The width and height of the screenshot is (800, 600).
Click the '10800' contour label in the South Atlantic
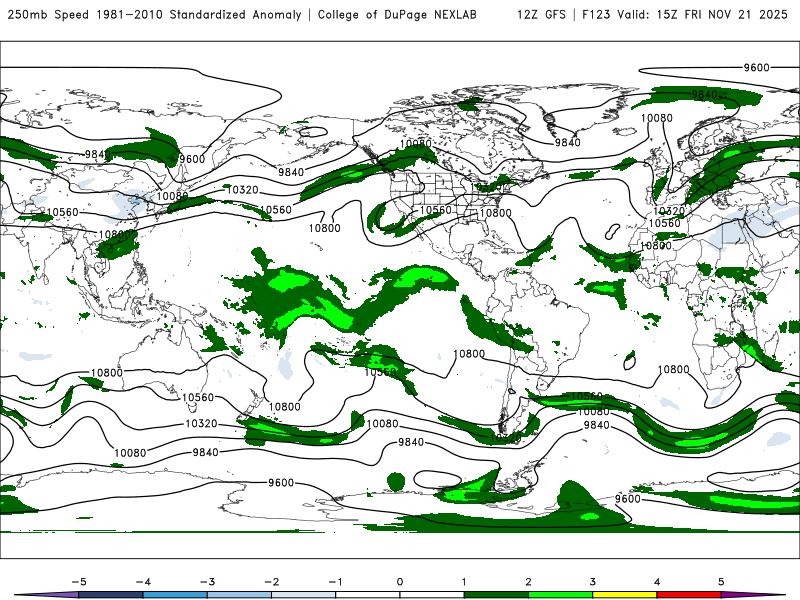673,369
